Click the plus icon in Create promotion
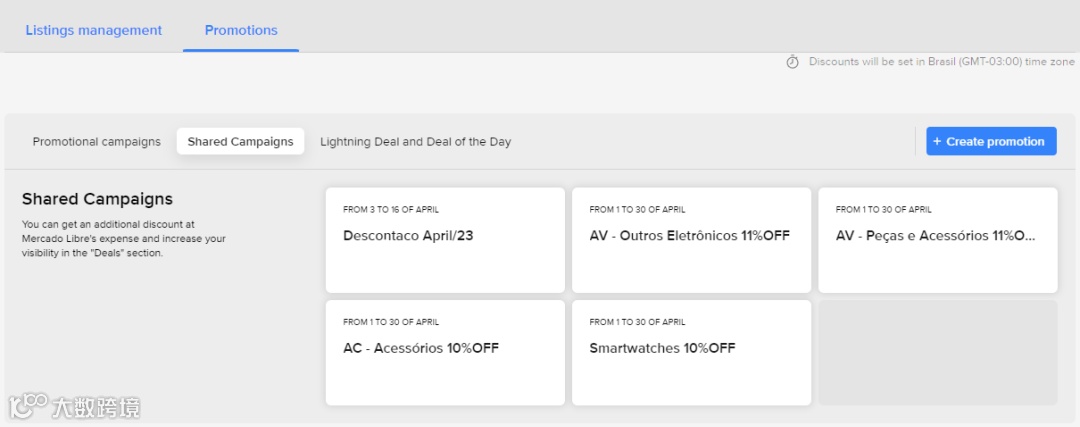The image size is (1080, 427). tap(937, 142)
